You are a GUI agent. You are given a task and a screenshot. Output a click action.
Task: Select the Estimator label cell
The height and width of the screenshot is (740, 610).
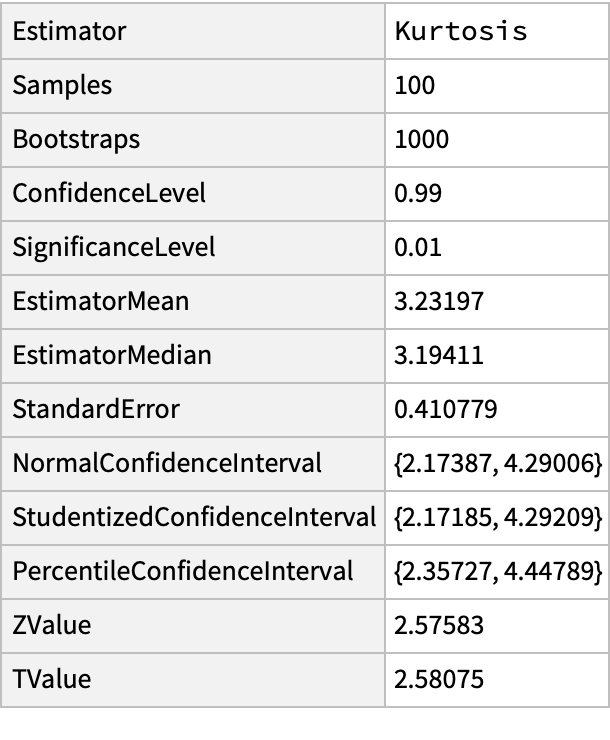point(70,31)
